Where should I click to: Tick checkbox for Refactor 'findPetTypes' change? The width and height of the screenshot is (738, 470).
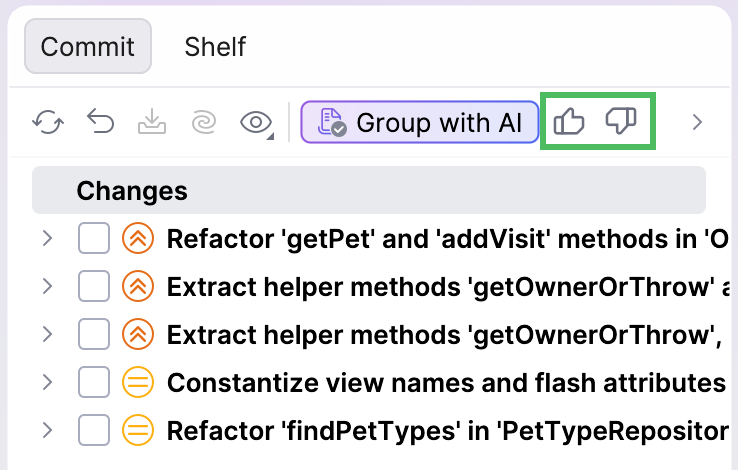(x=94, y=431)
